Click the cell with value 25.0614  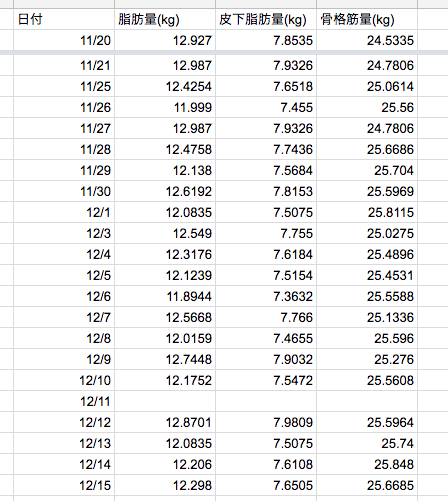pyautogui.click(x=367, y=86)
